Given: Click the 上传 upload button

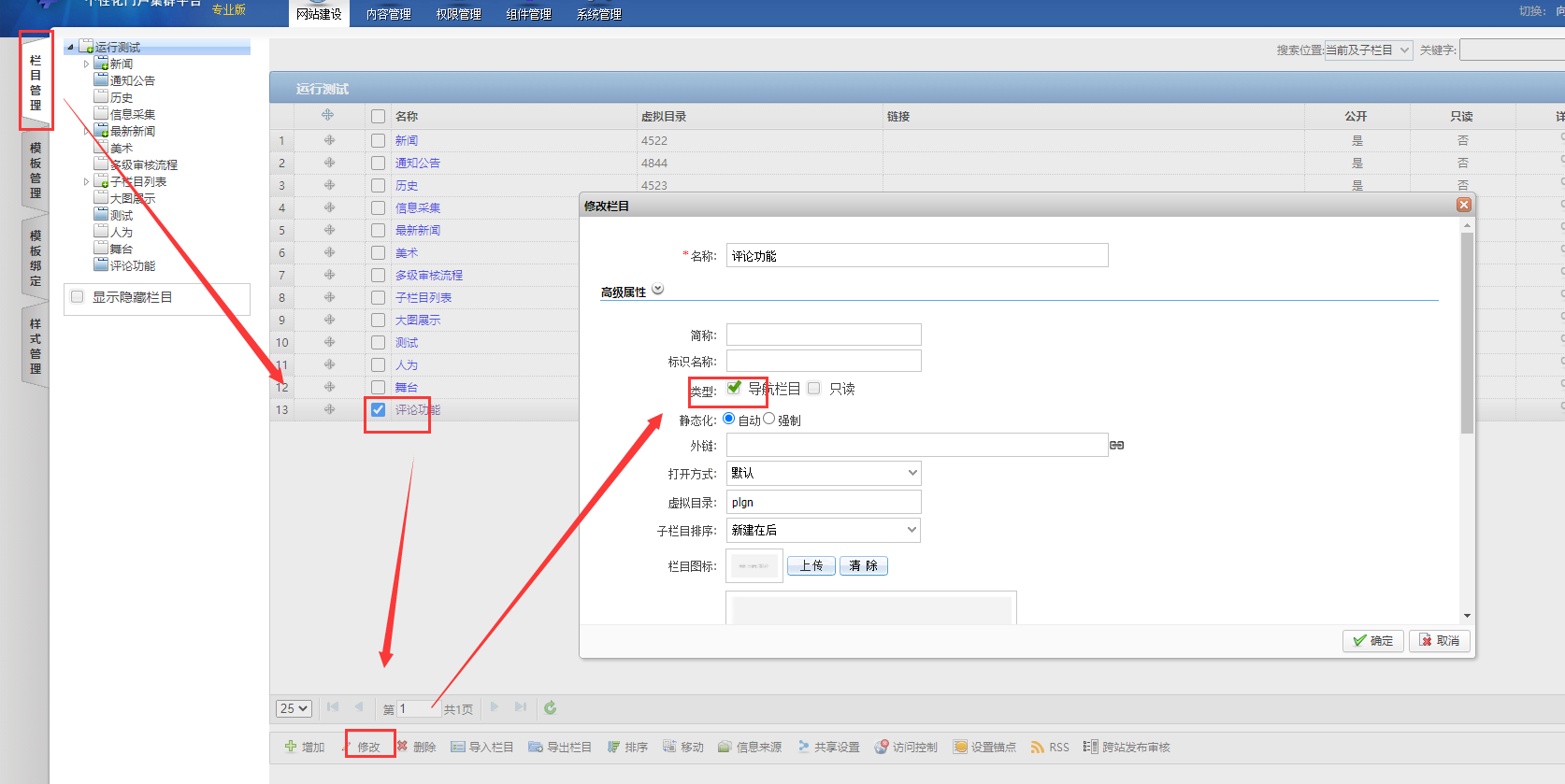Looking at the screenshot, I should [x=811, y=566].
